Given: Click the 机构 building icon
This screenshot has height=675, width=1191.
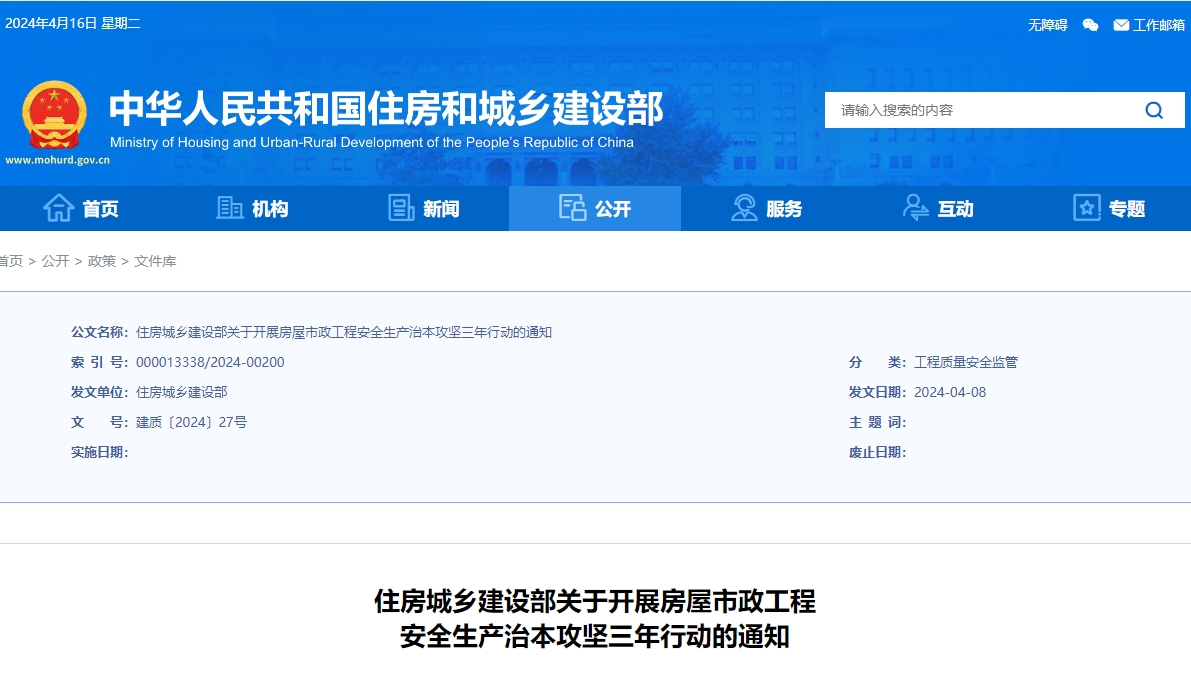Looking at the screenshot, I should 227,207.
